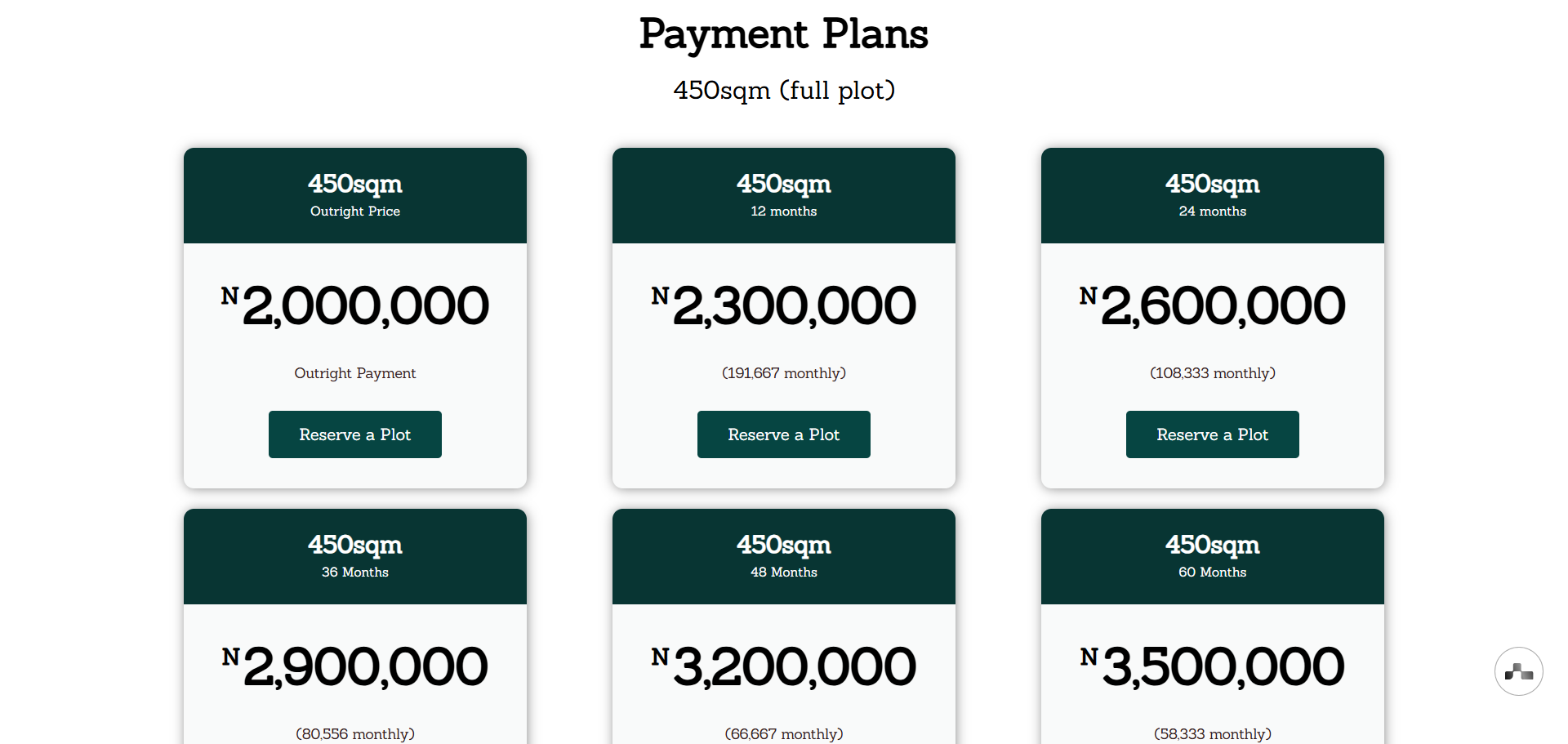Click the ₦2,900,000 price
1568x744 pixels.
click(x=354, y=666)
